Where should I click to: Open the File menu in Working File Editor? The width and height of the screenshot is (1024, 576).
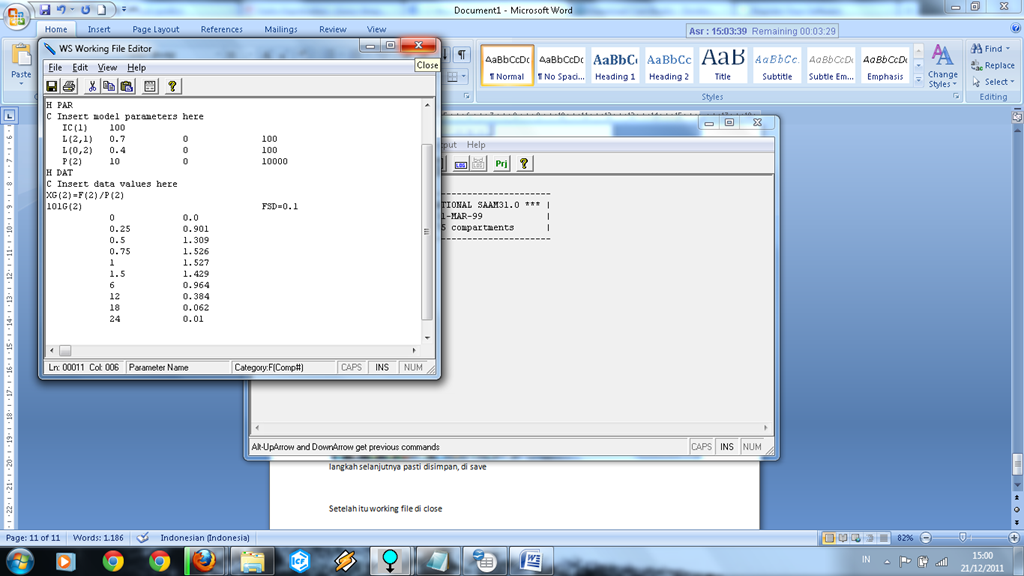pos(55,67)
